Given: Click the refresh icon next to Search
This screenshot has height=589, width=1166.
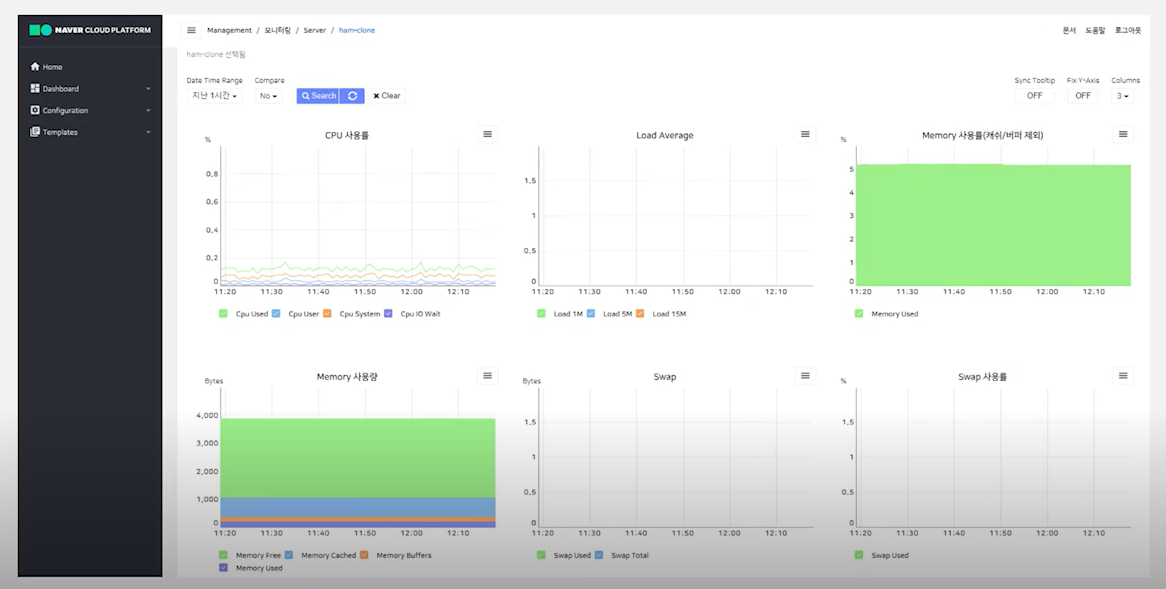Looking at the screenshot, I should tap(352, 96).
